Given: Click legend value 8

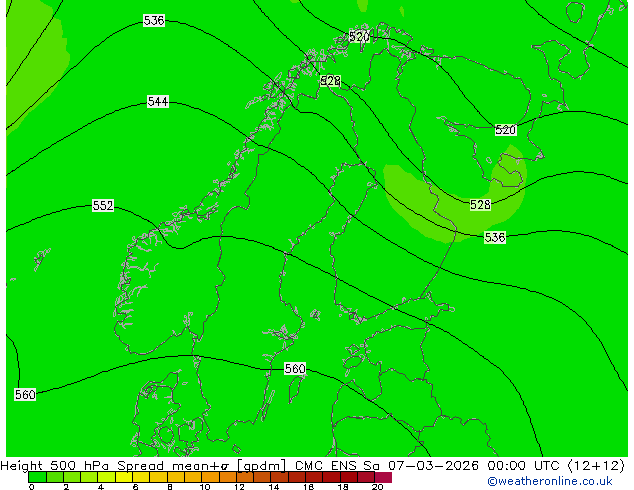Looking at the screenshot, I should point(170,487).
